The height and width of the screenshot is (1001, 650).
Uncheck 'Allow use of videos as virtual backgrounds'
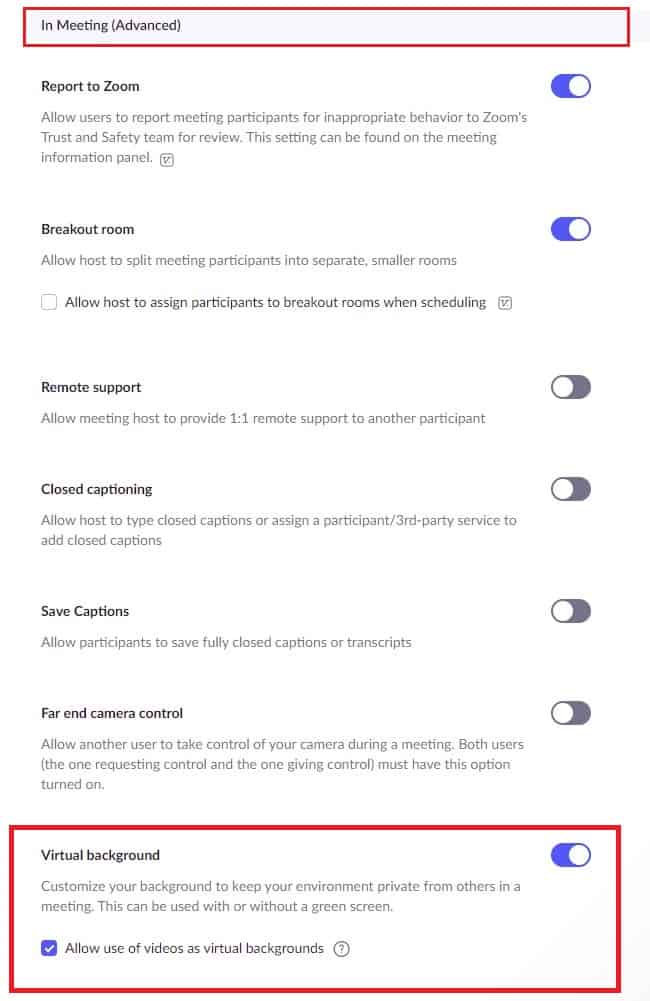pos(49,948)
